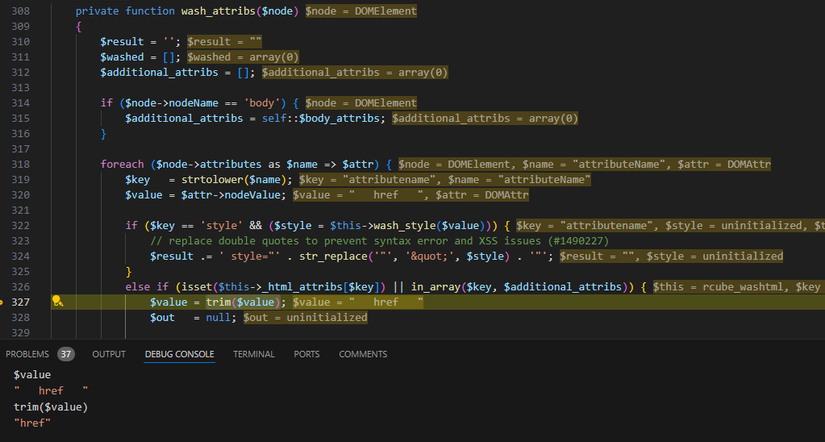Click line number 318 in the gutter
The width and height of the screenshot is (825, 442).
pyautogui.click(x=20, y=164)
